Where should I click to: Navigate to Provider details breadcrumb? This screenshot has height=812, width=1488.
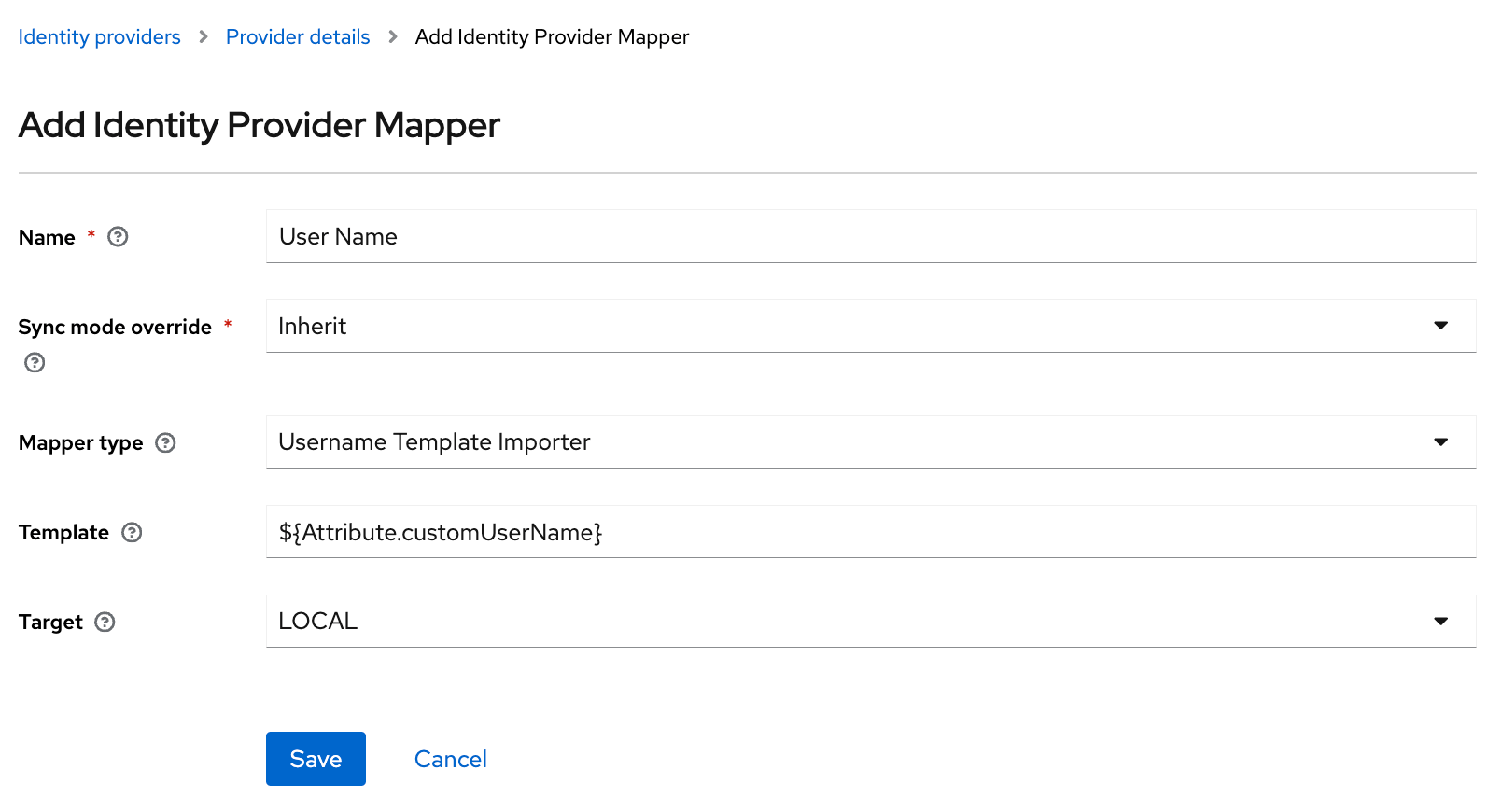click(298, 36)
